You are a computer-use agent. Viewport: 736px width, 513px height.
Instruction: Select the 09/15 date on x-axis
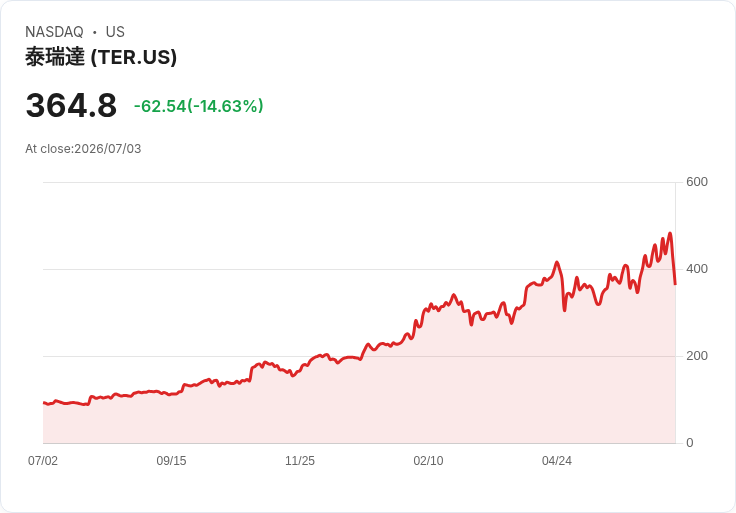pyautogui.click(x=171, y=461)
